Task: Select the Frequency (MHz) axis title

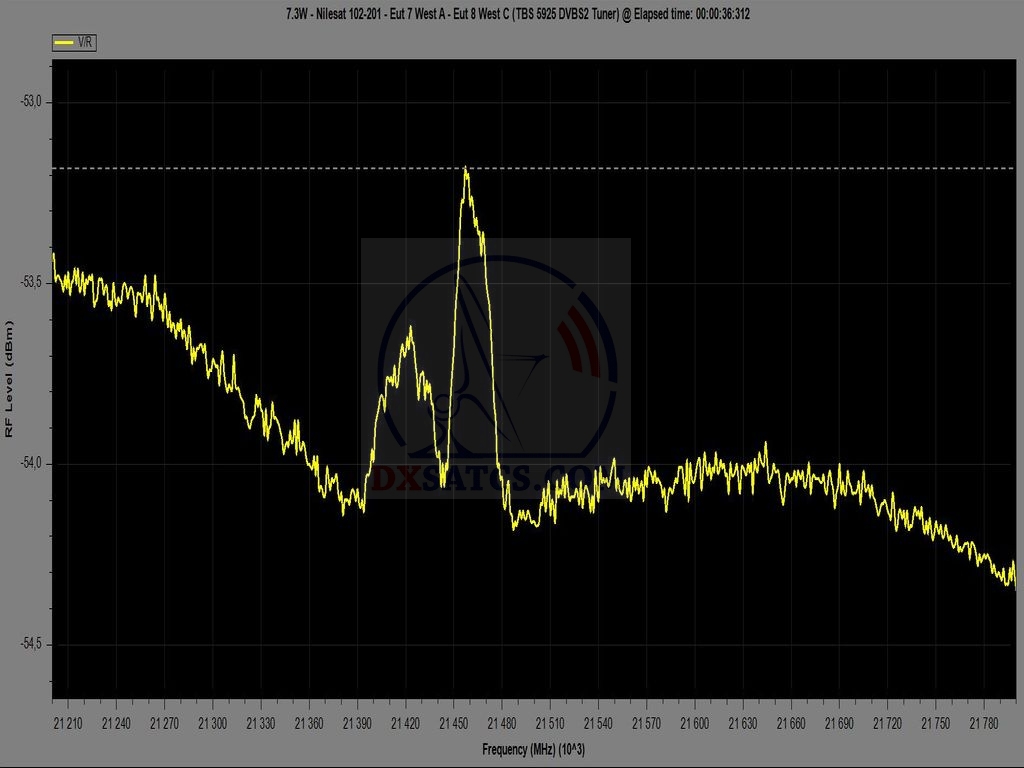Action: click(533, 749)
